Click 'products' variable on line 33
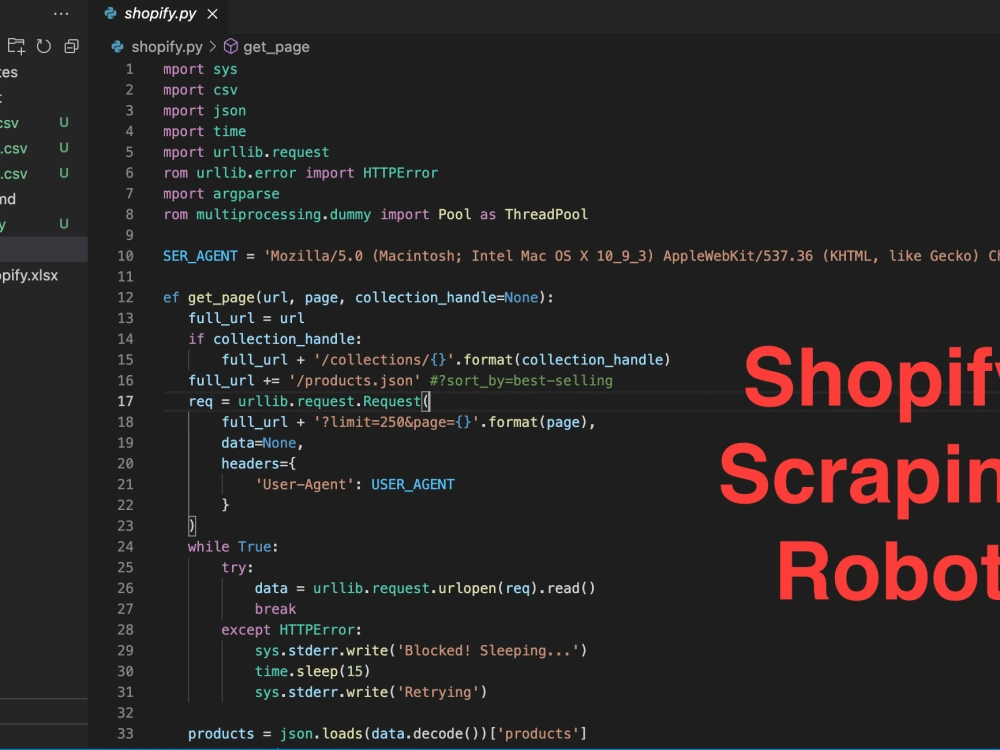 point(221,733)
